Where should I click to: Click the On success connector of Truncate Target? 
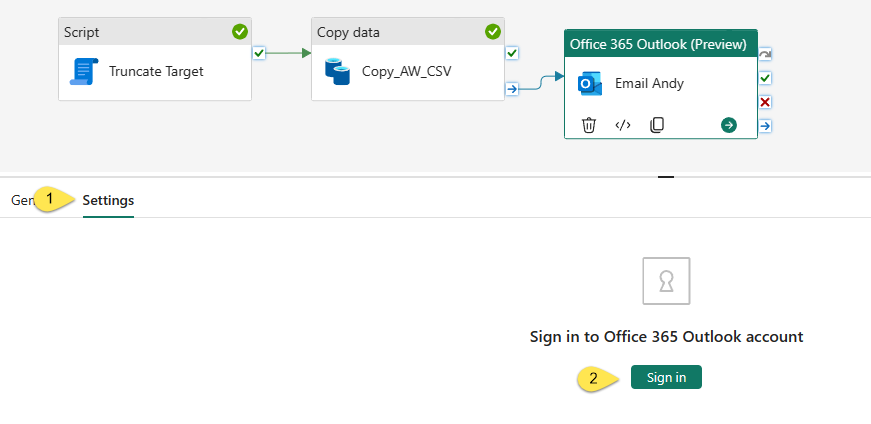259,53
